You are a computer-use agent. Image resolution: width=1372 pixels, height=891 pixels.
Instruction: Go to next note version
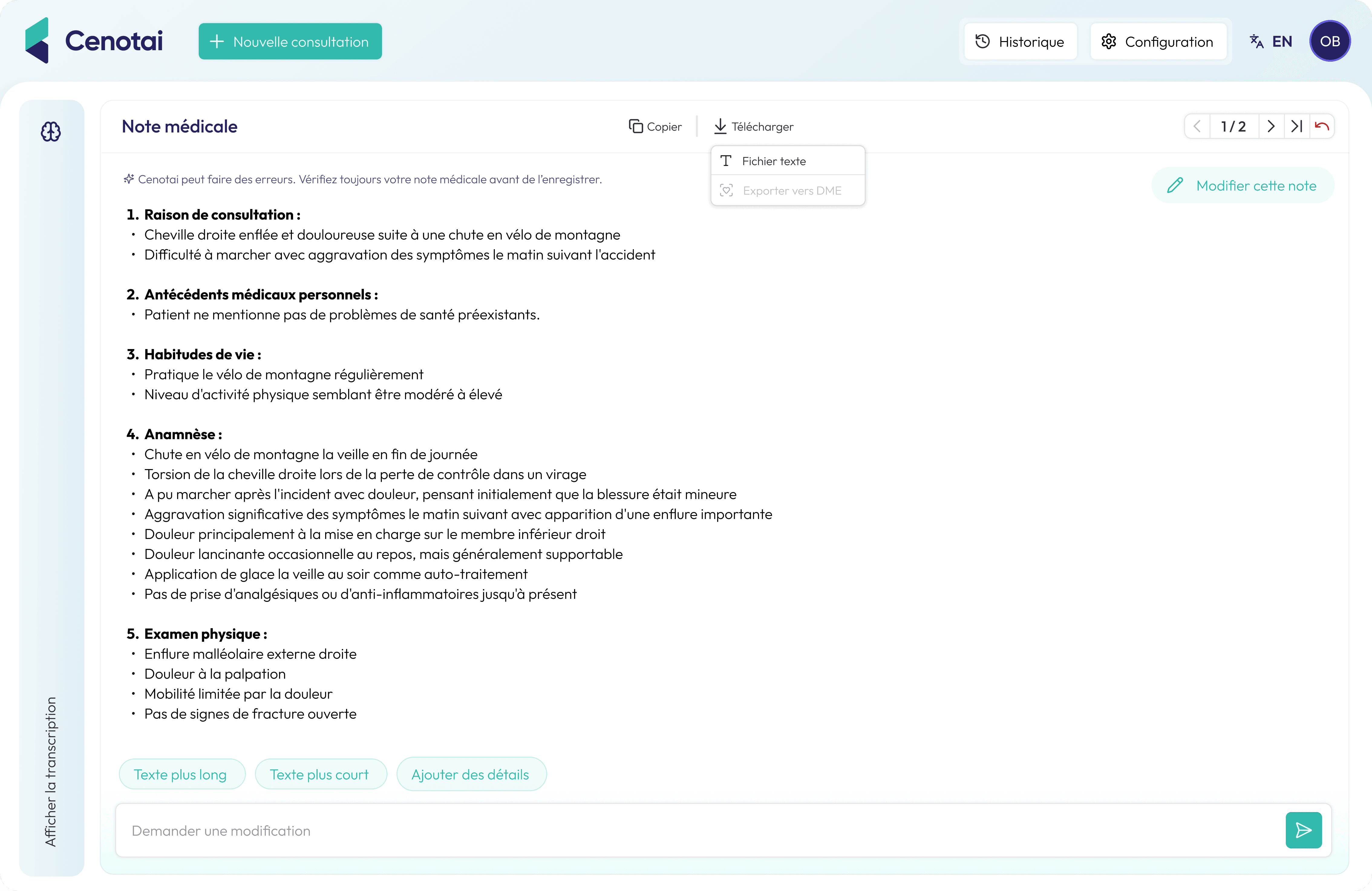pyautogui.click(x=1271, y=127)
